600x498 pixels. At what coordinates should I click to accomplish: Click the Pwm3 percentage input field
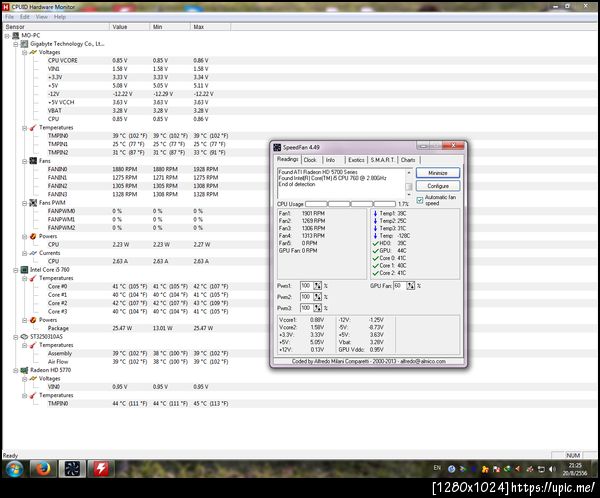[307, 308]
